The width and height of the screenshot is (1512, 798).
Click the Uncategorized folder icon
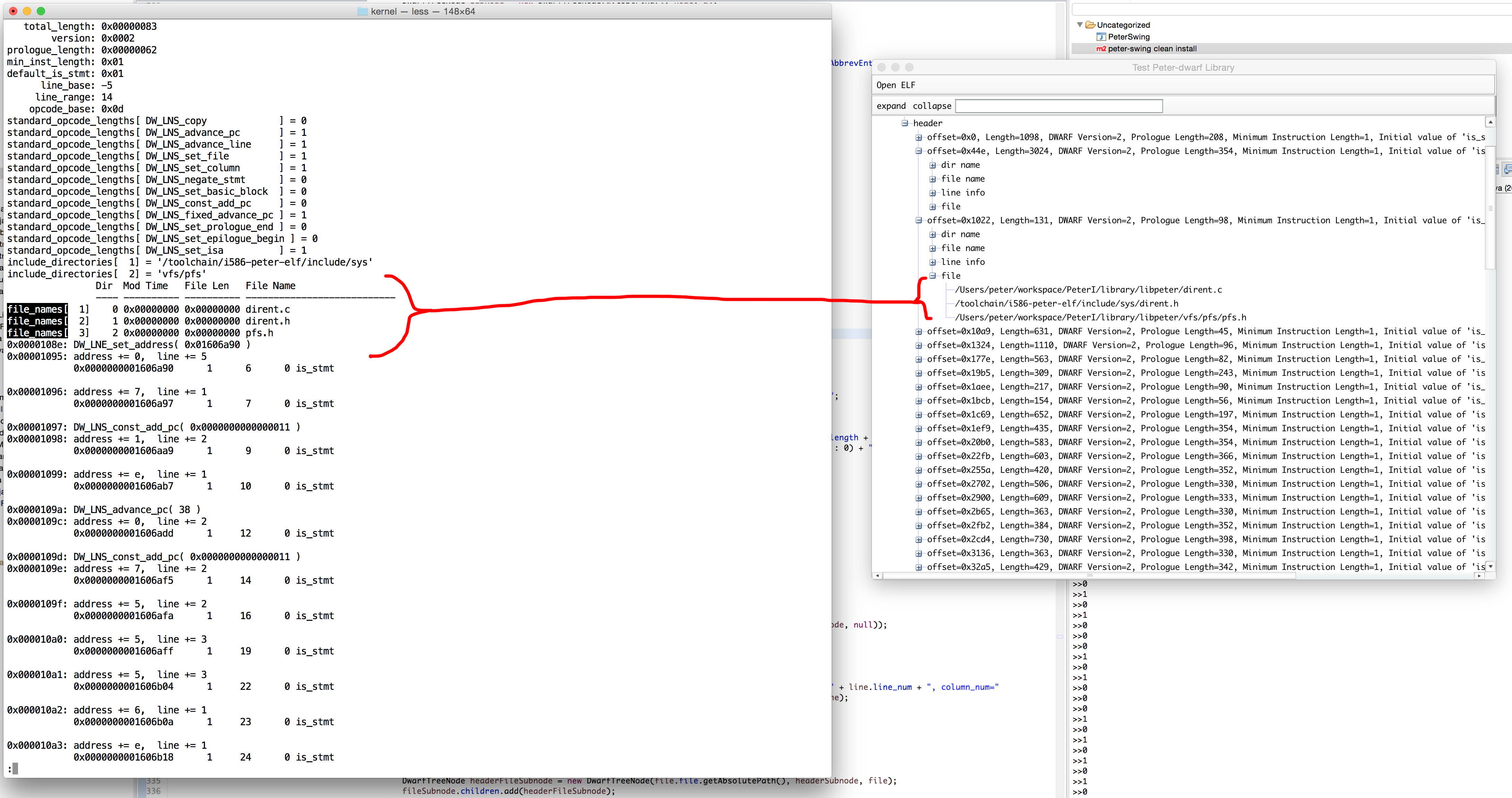tap(1091, 25)
